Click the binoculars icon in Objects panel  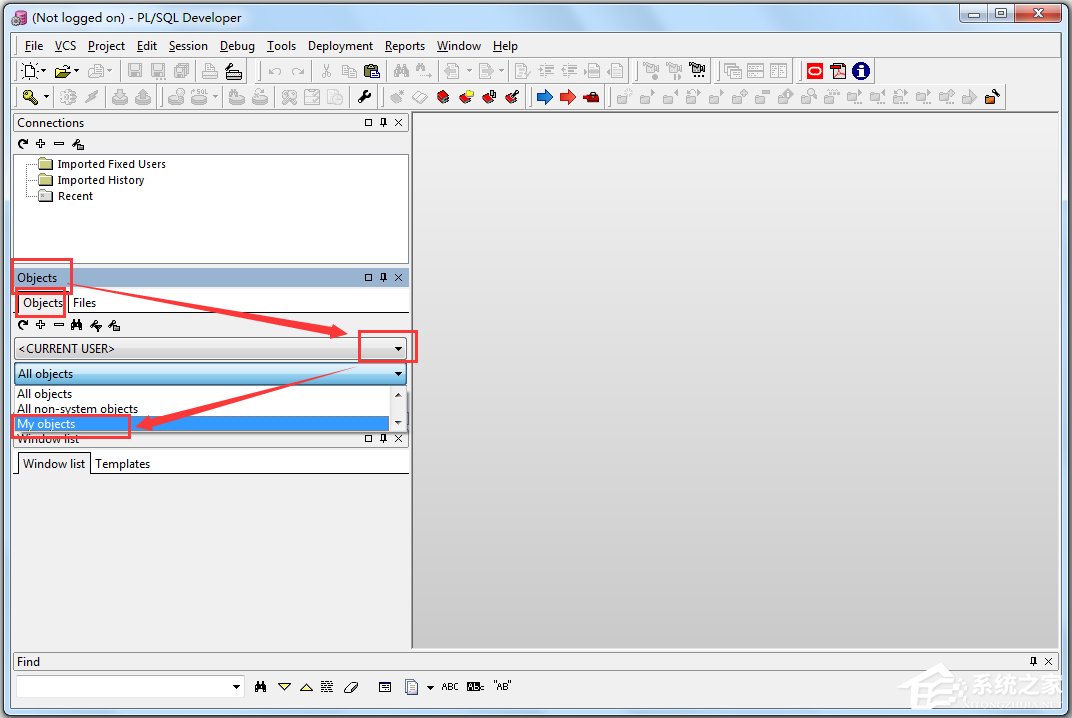[76, 325]
